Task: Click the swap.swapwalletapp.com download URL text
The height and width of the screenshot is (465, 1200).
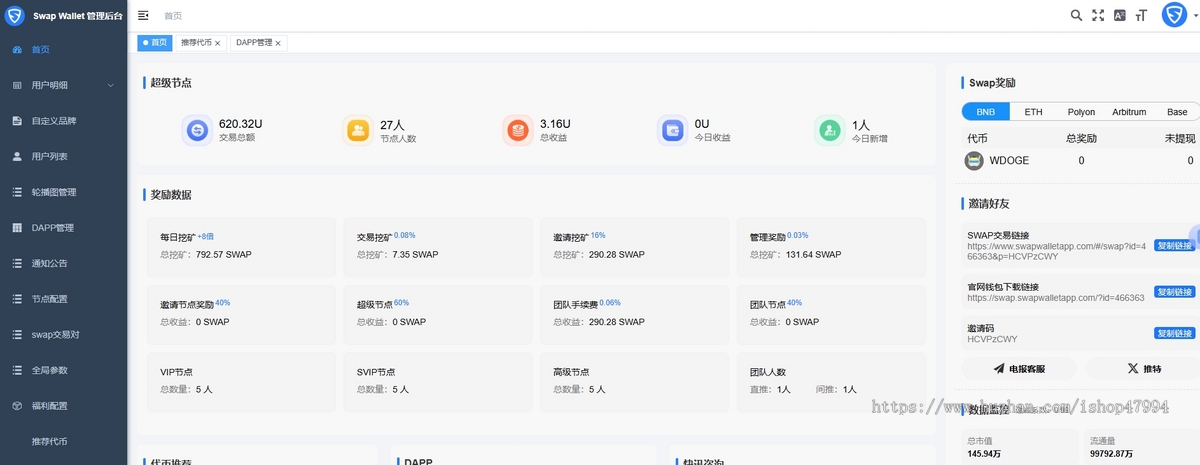Action: pyautogui.click(x=1055, y=298)
